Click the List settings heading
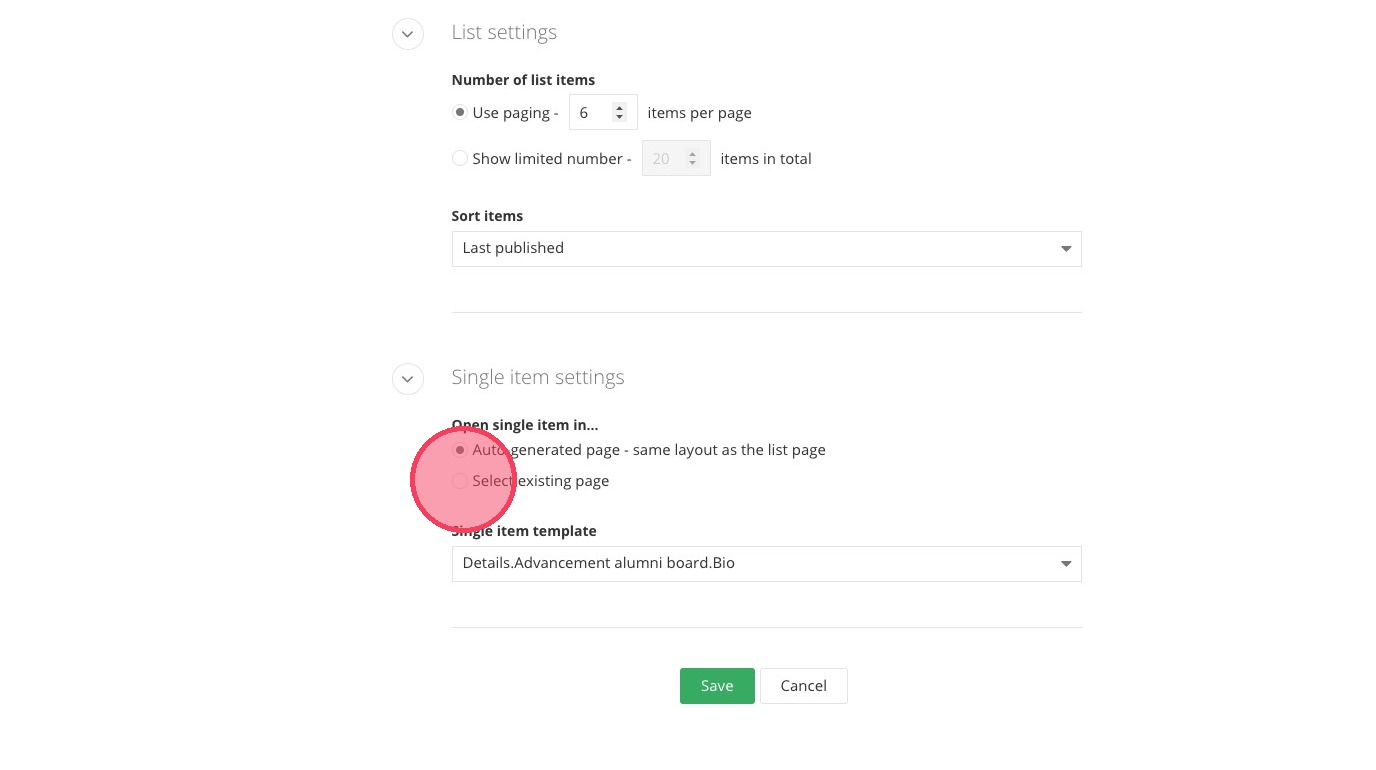Screen dimensions: 1376x770 coord(504,32)
